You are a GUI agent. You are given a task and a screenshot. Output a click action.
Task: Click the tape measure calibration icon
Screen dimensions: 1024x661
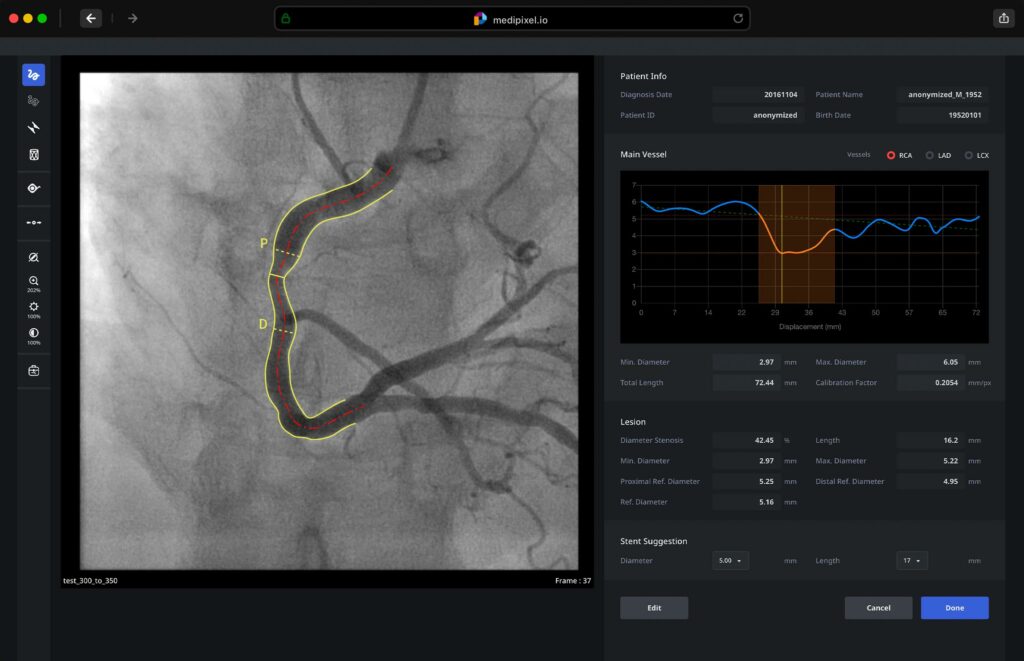(x=33, y=188)
